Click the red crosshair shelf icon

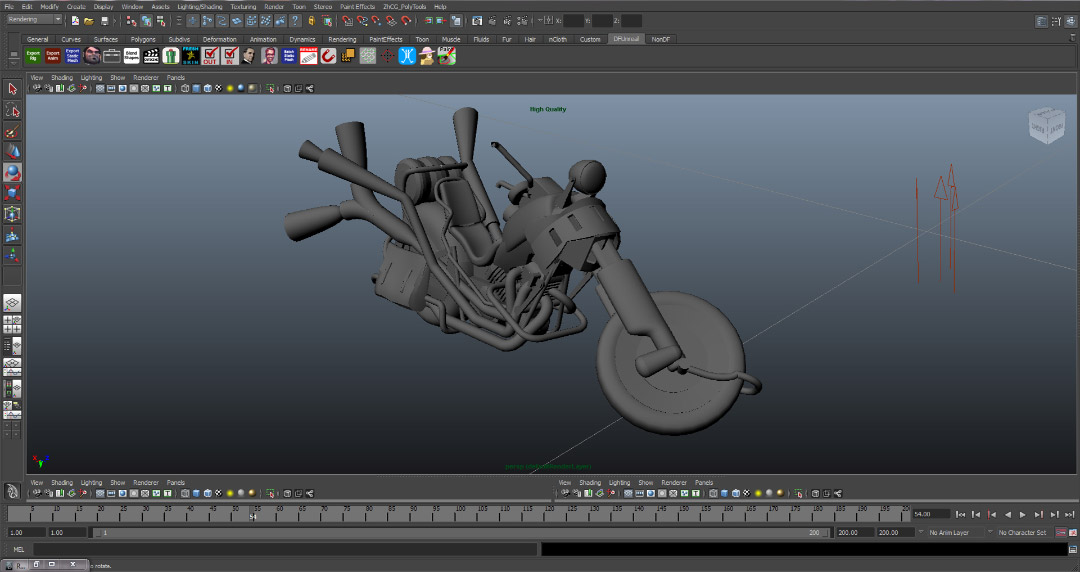coord(388,56)
